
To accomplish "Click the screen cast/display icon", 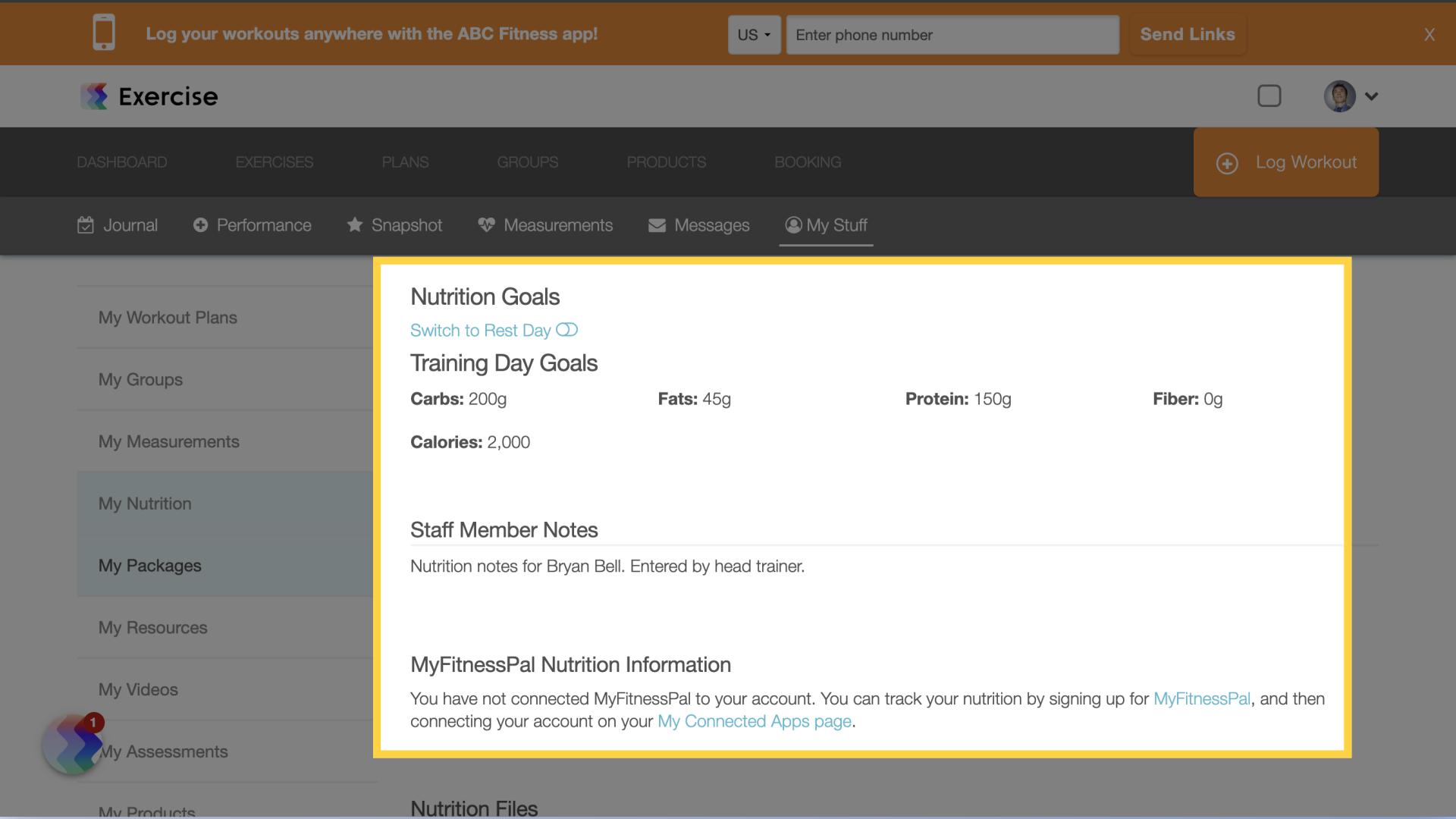I will coord(1270,96).
